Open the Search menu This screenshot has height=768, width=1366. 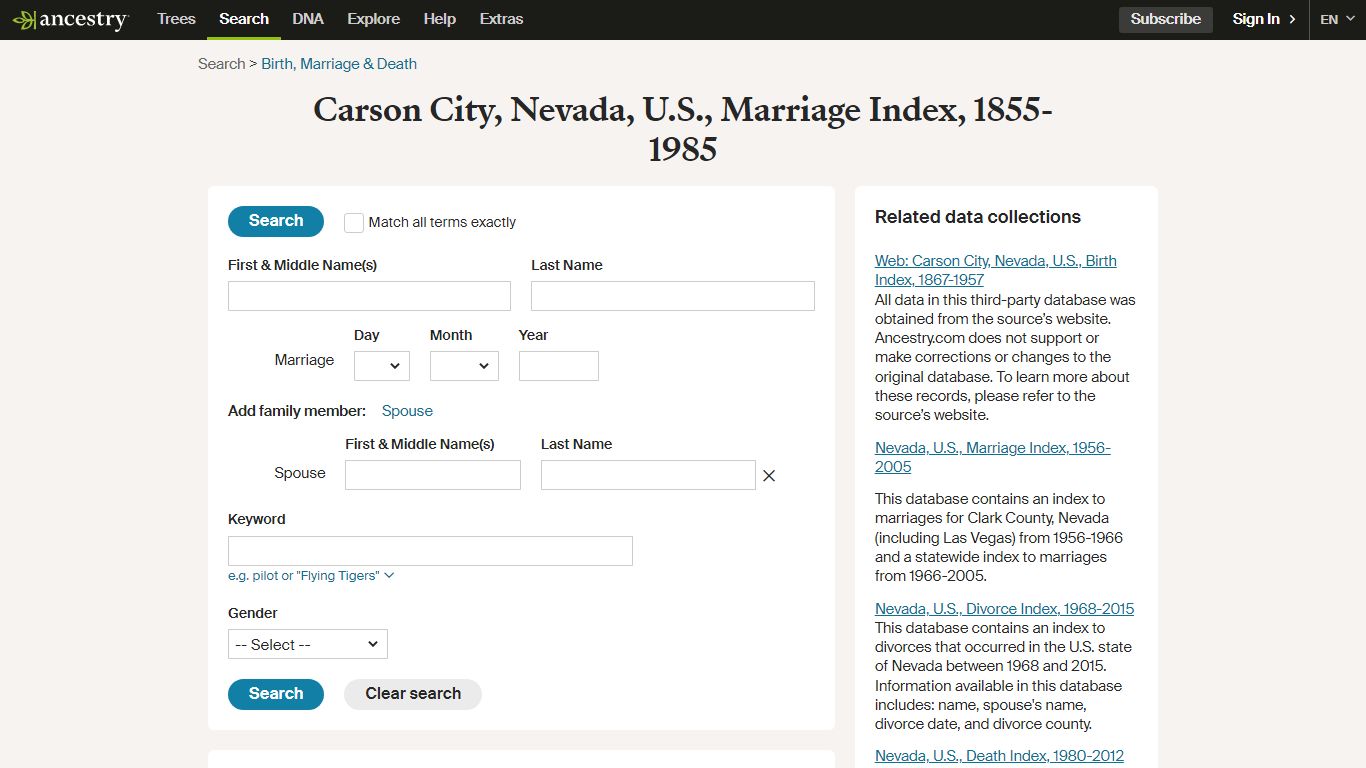(x=244, y=19)
